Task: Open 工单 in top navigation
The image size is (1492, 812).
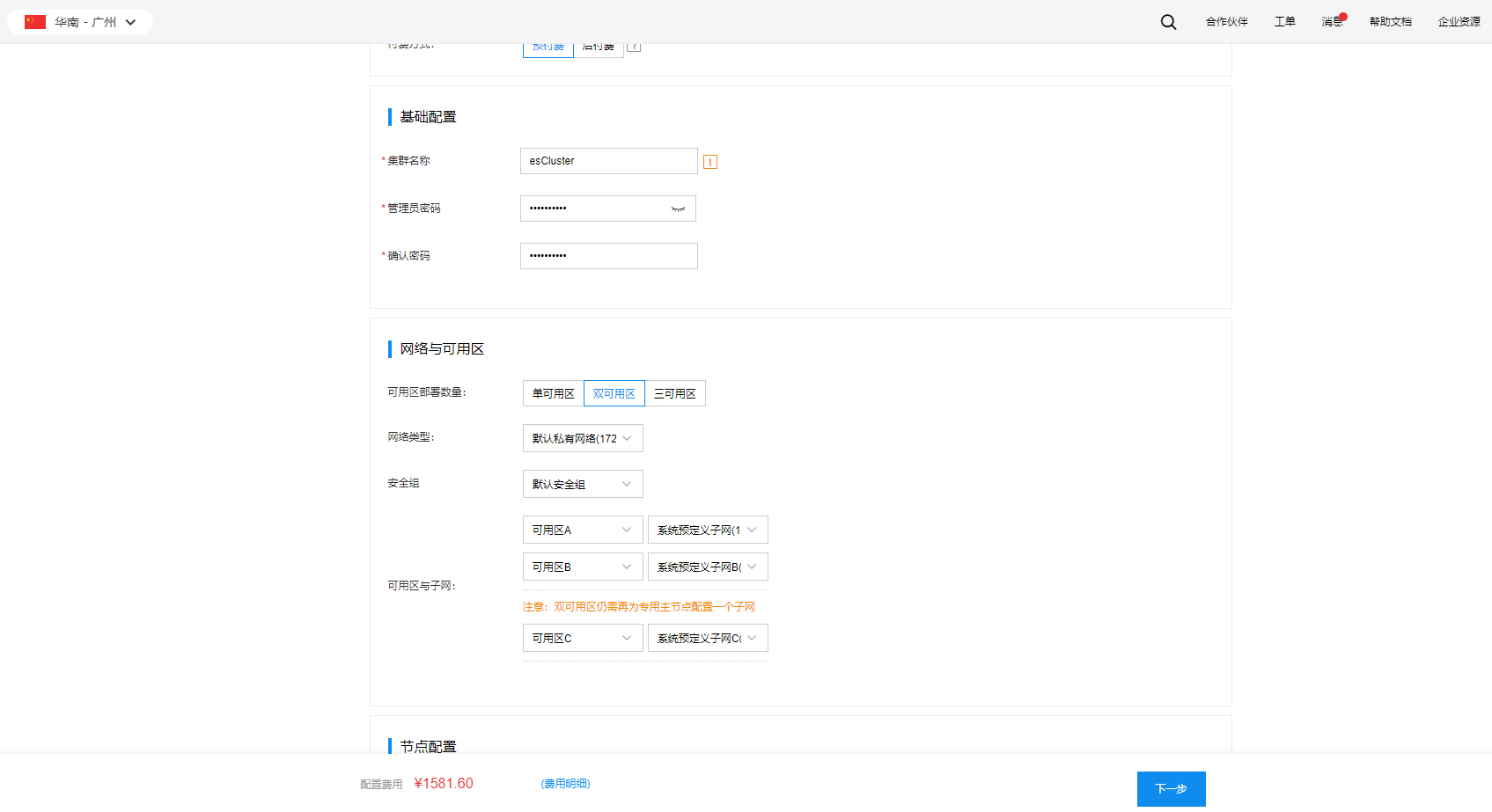Action: pyautogui.click(x=1284, y=22)
